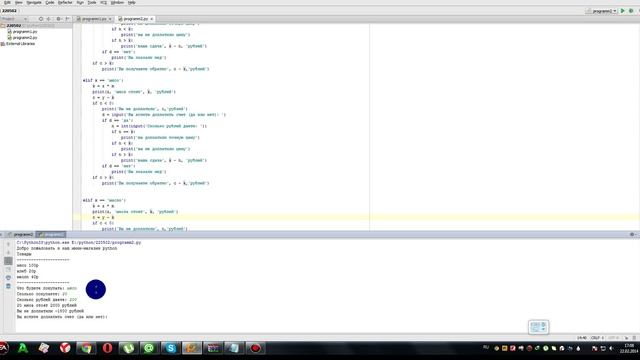Click the 24:40 caret position in status bar
Image resolution: width=640 pixels, height=360 pixels.
(582, 338)
